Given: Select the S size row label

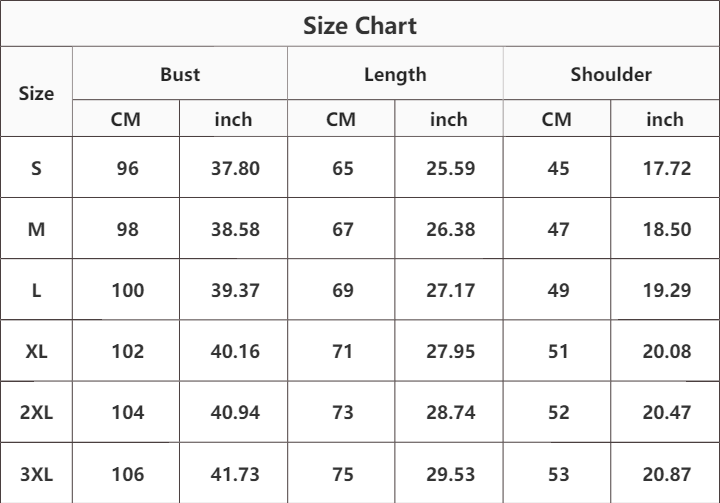Looking at the screenshot, I should (37, 168).
